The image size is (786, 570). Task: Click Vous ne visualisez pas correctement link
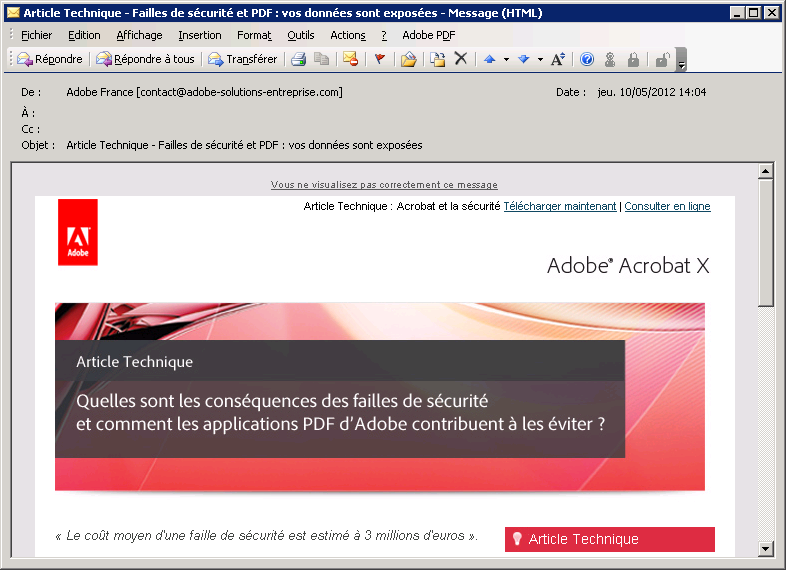click(x=384, y=184)
